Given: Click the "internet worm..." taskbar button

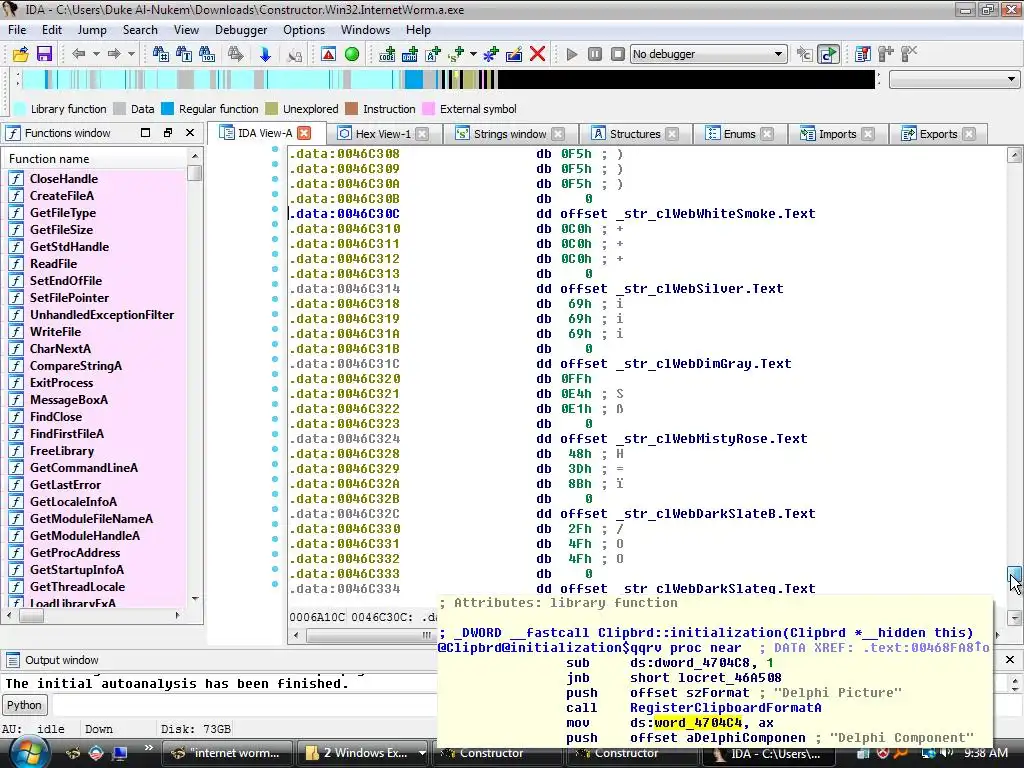Looking at the screenshot, I should (x=226, y=753).
